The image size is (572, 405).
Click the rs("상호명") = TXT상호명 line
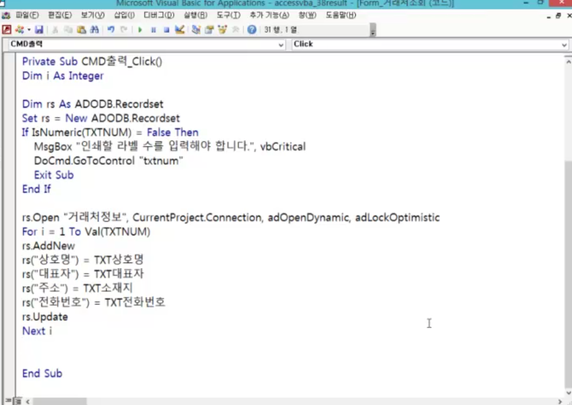coord(83,260)
